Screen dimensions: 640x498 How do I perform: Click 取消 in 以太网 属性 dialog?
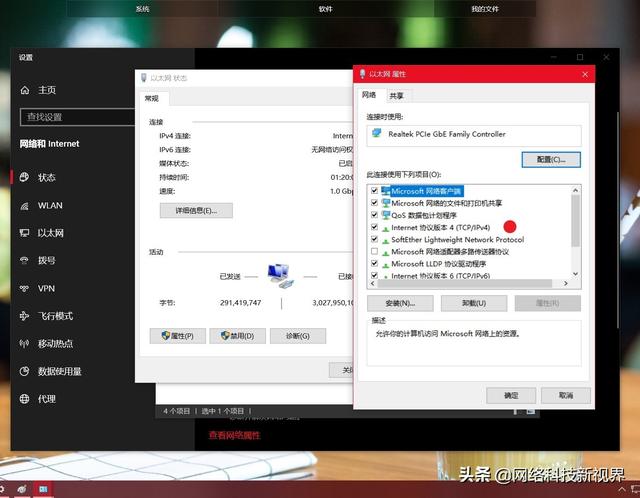(x=566, y=395)
